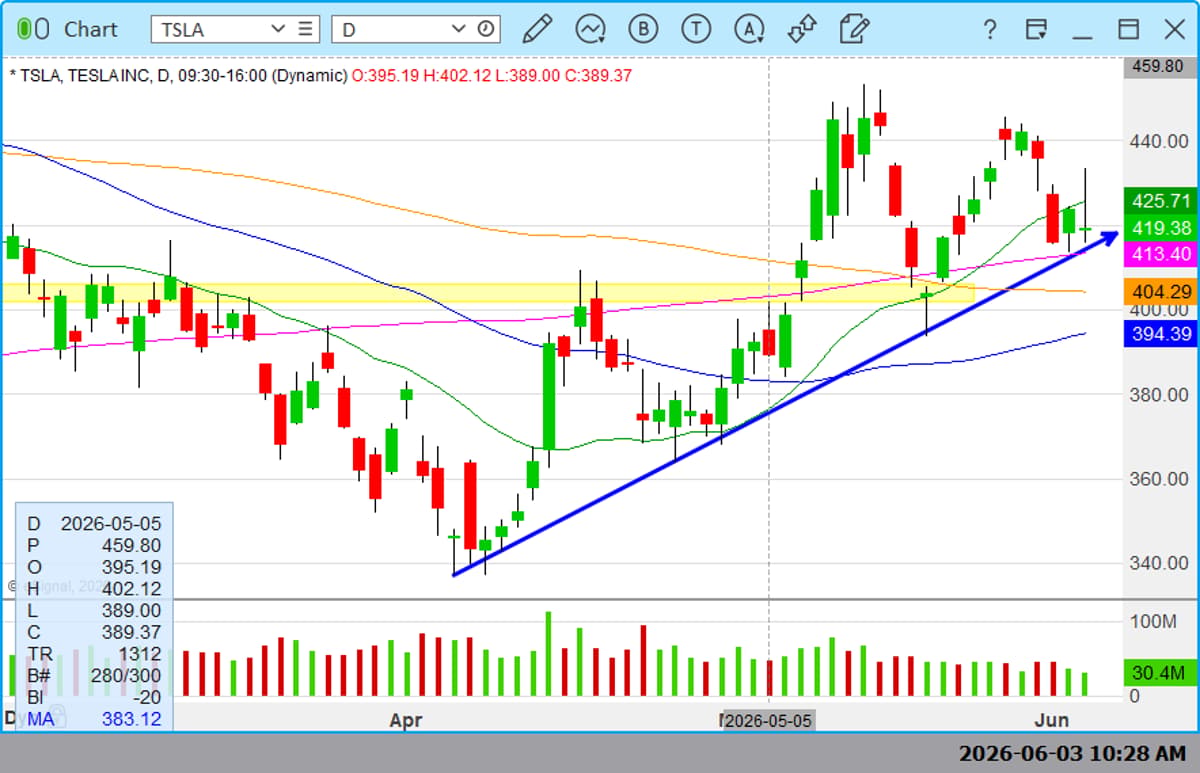Open the symbol list icon next to TSLA

pyautogui.click(x=306, y=29)
